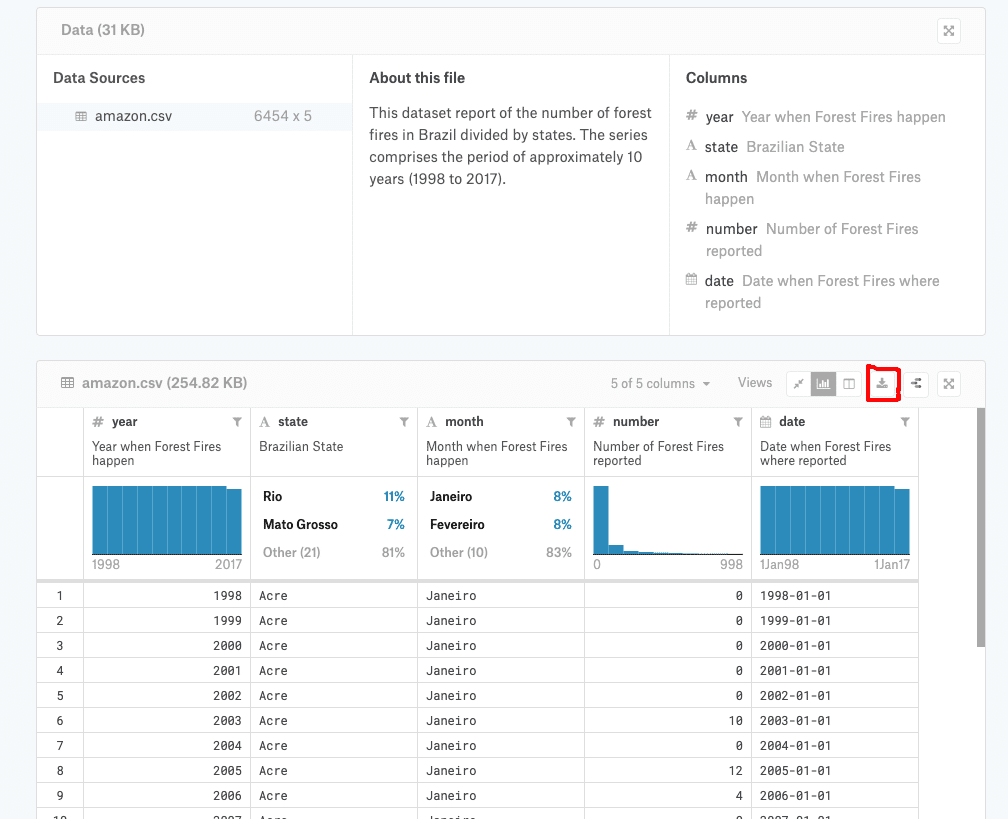Click 'Mato Grosso' 7% in state summary
The width and height of the screenshot is (1008, 819).
pyautogui.click(x=334, y=525)
